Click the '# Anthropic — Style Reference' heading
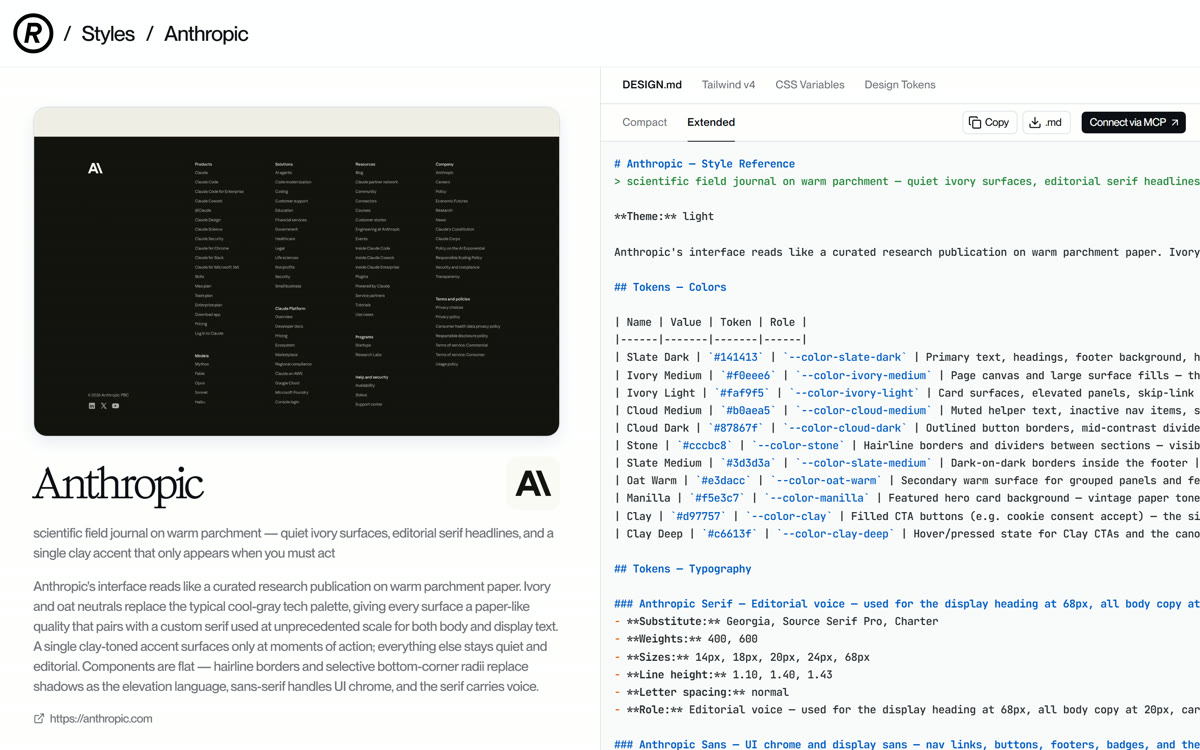Image resolution: width=1200 pixels, height=750 pixels. (704, 164)
